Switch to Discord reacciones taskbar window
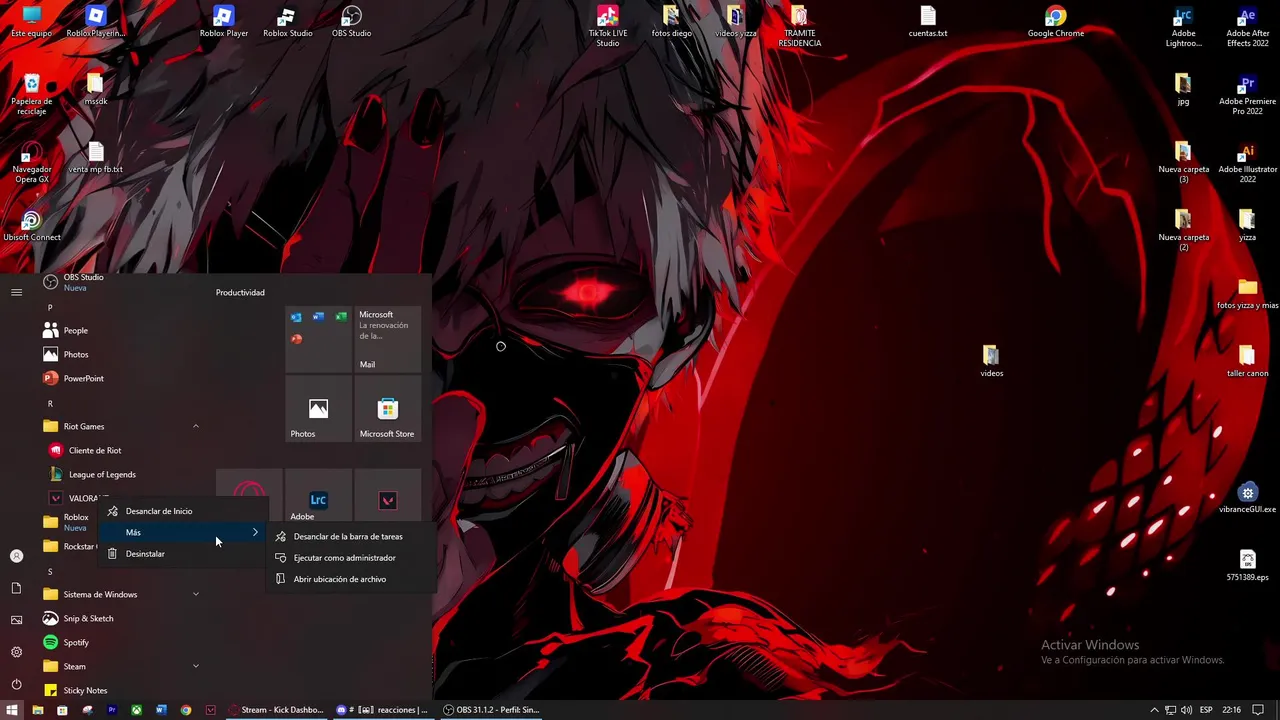 pos(383,710)
